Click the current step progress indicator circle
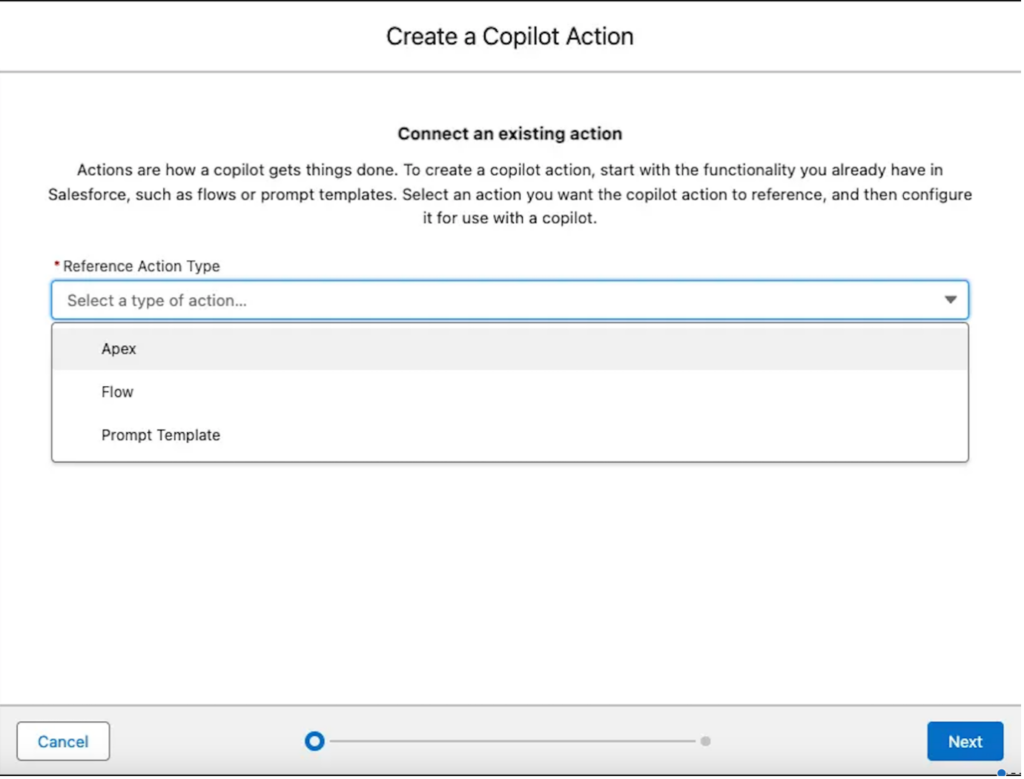This screenshot has height=779, width=1024. point(315,741)
